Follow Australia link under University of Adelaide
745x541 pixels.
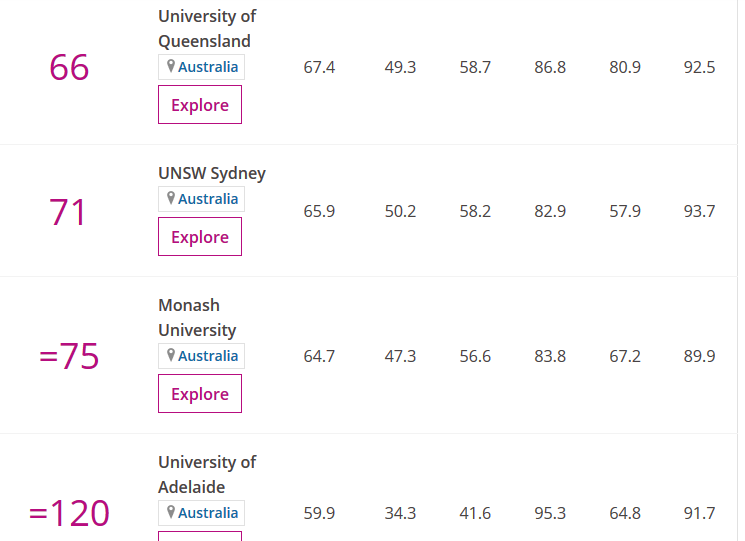click(208, 513)
